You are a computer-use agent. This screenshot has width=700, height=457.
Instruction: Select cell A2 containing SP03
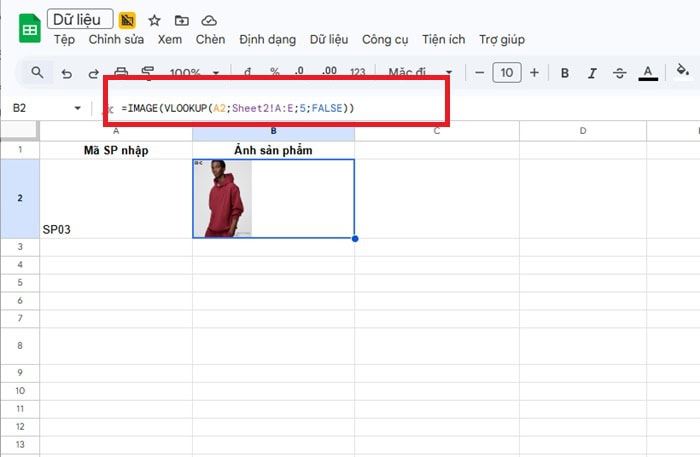[116, 199]
